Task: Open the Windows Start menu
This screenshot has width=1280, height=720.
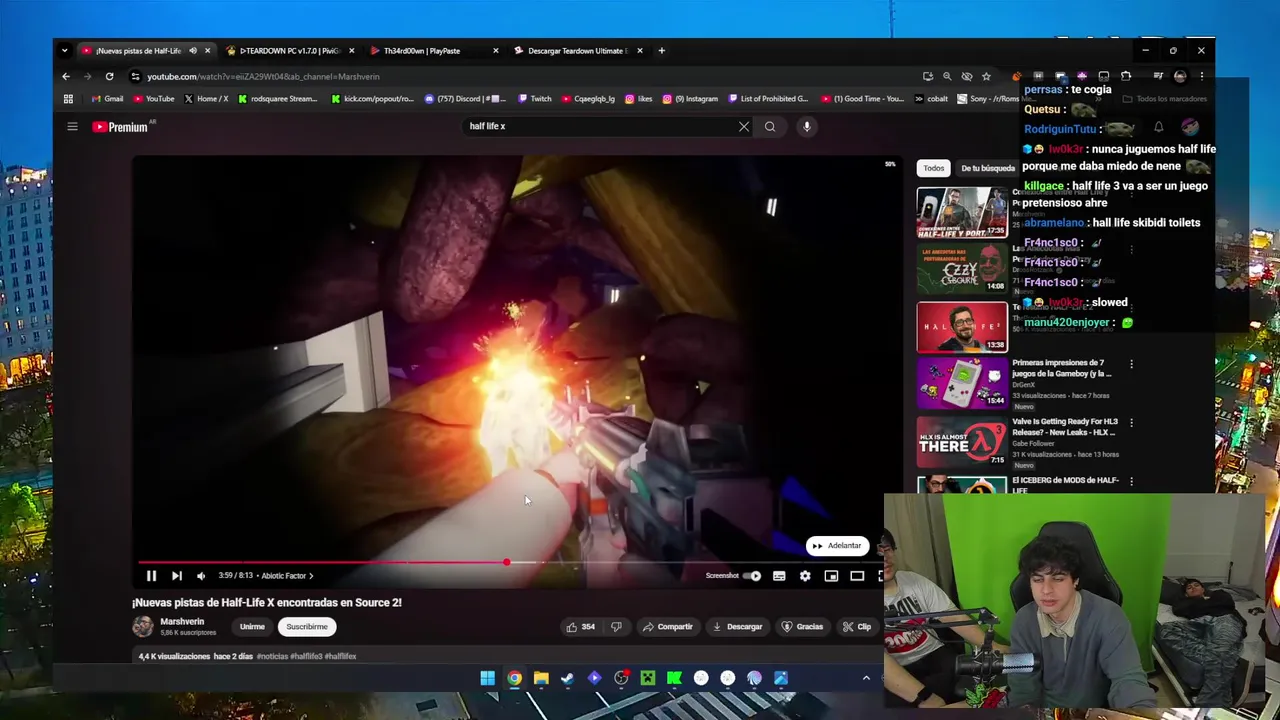Action: [487, 678]
